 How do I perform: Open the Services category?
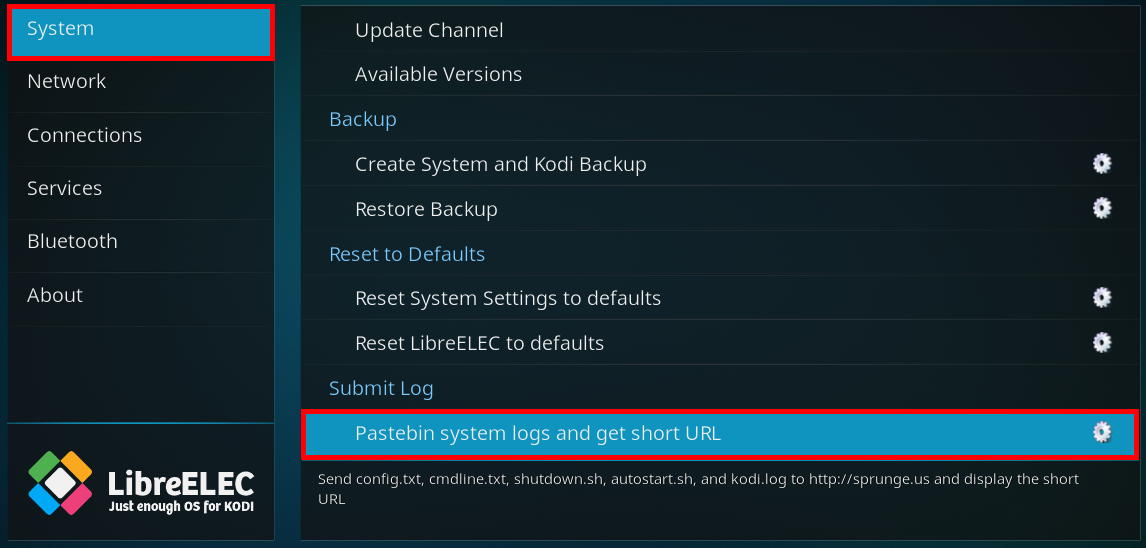coord(141,189)
